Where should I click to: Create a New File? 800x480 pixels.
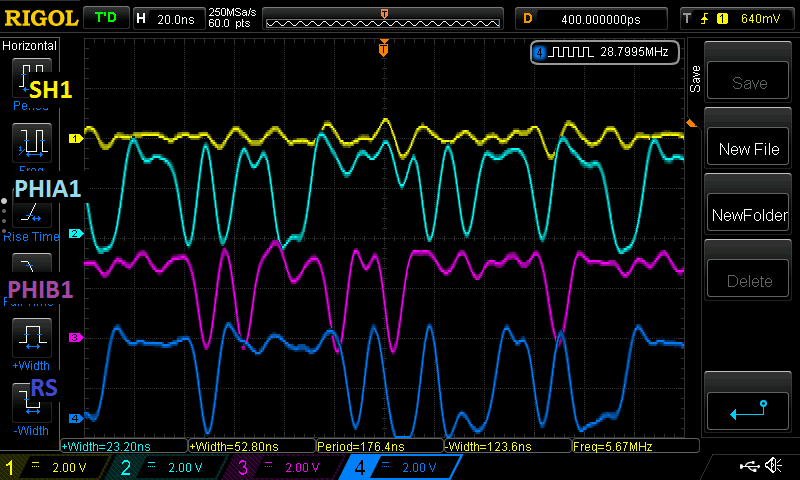(748, 148)
